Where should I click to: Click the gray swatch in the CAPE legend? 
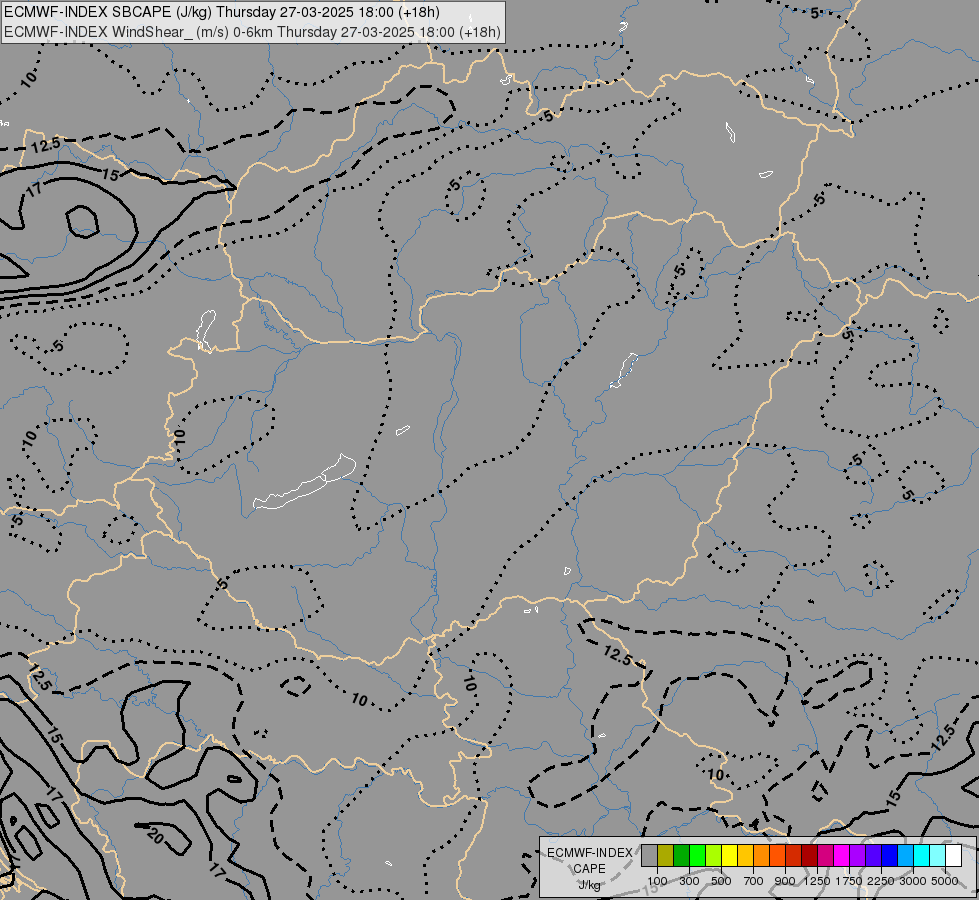pyautogui.click(x=649, y=856)
